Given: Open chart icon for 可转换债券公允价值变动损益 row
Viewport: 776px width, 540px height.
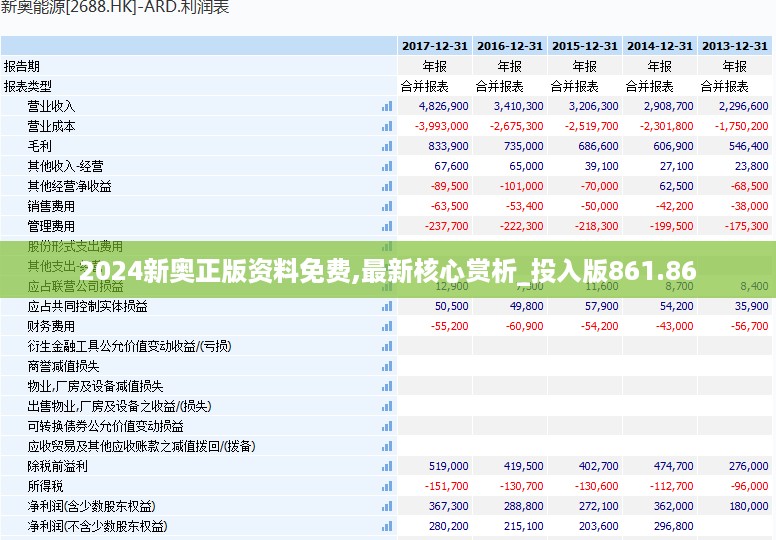Looking at the screenshot, I should click(387, 426).
